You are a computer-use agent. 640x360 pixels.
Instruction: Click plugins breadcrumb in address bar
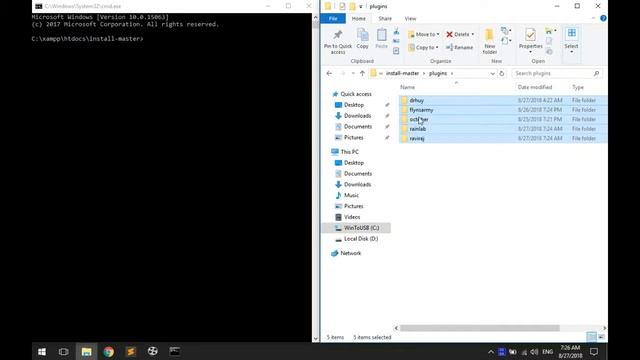[438, 73]
